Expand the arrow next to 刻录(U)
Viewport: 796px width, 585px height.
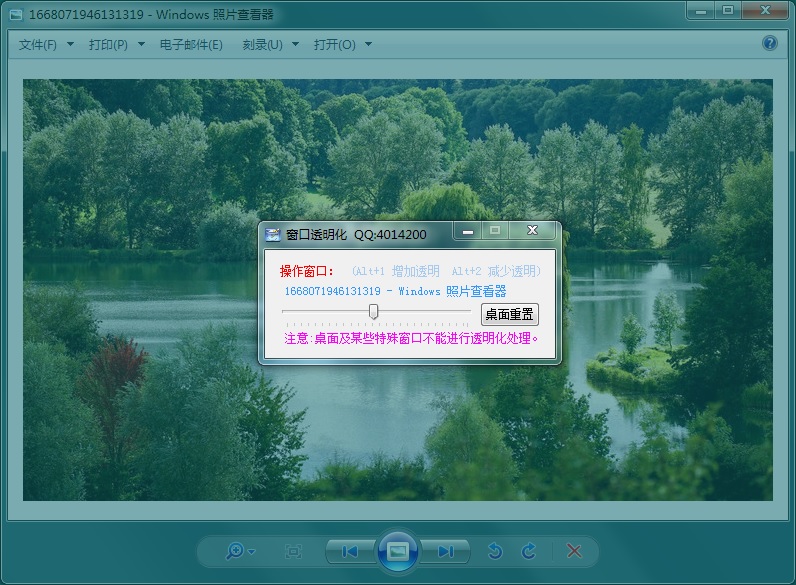(295, 45)
